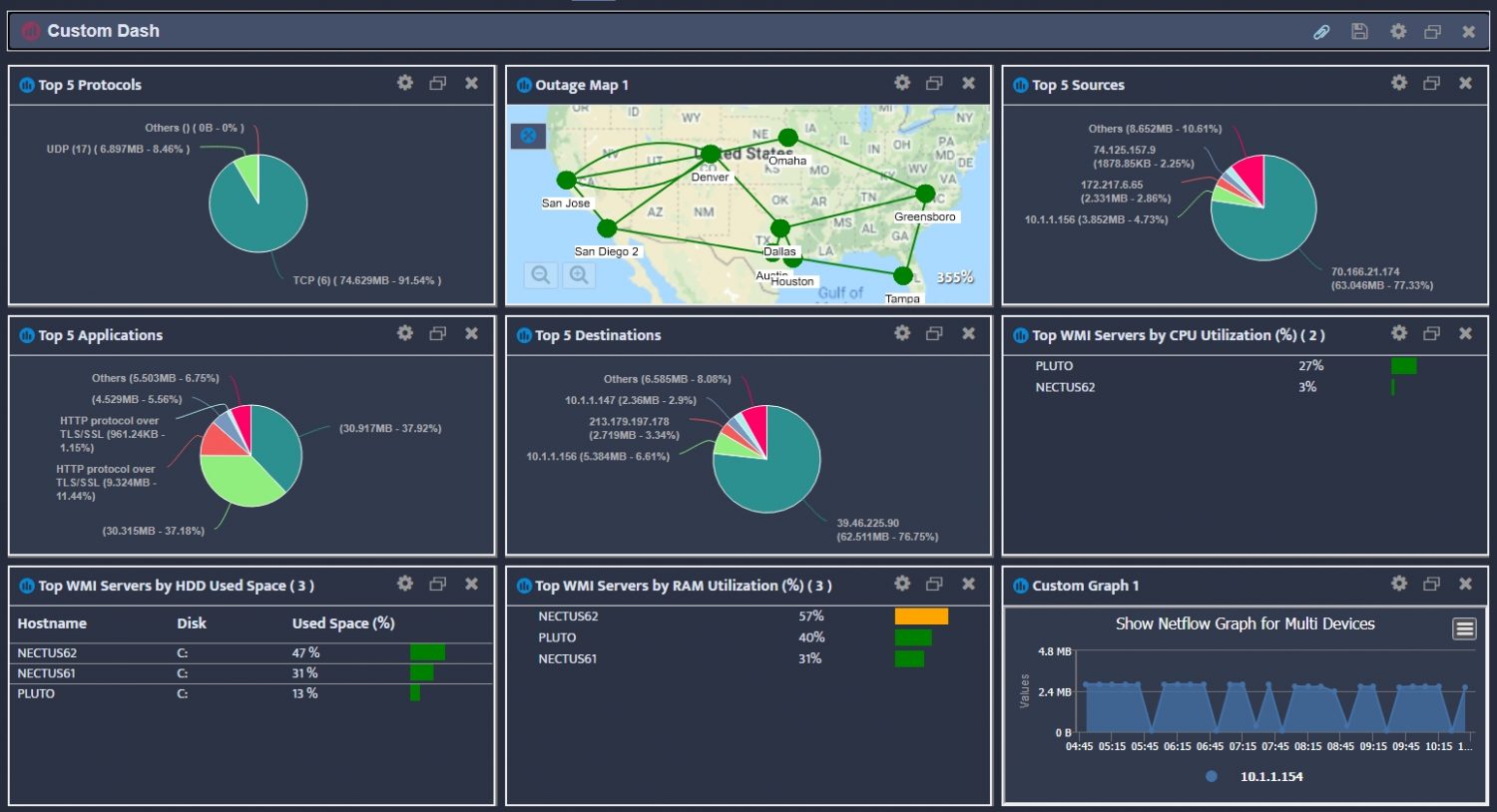Image resolution: width=1497 pixels, height=812 pixels.
Task: Open the Custom Graph 1 chart hamburger menu
Action: pyautogui.click(x=1463, y=628)
